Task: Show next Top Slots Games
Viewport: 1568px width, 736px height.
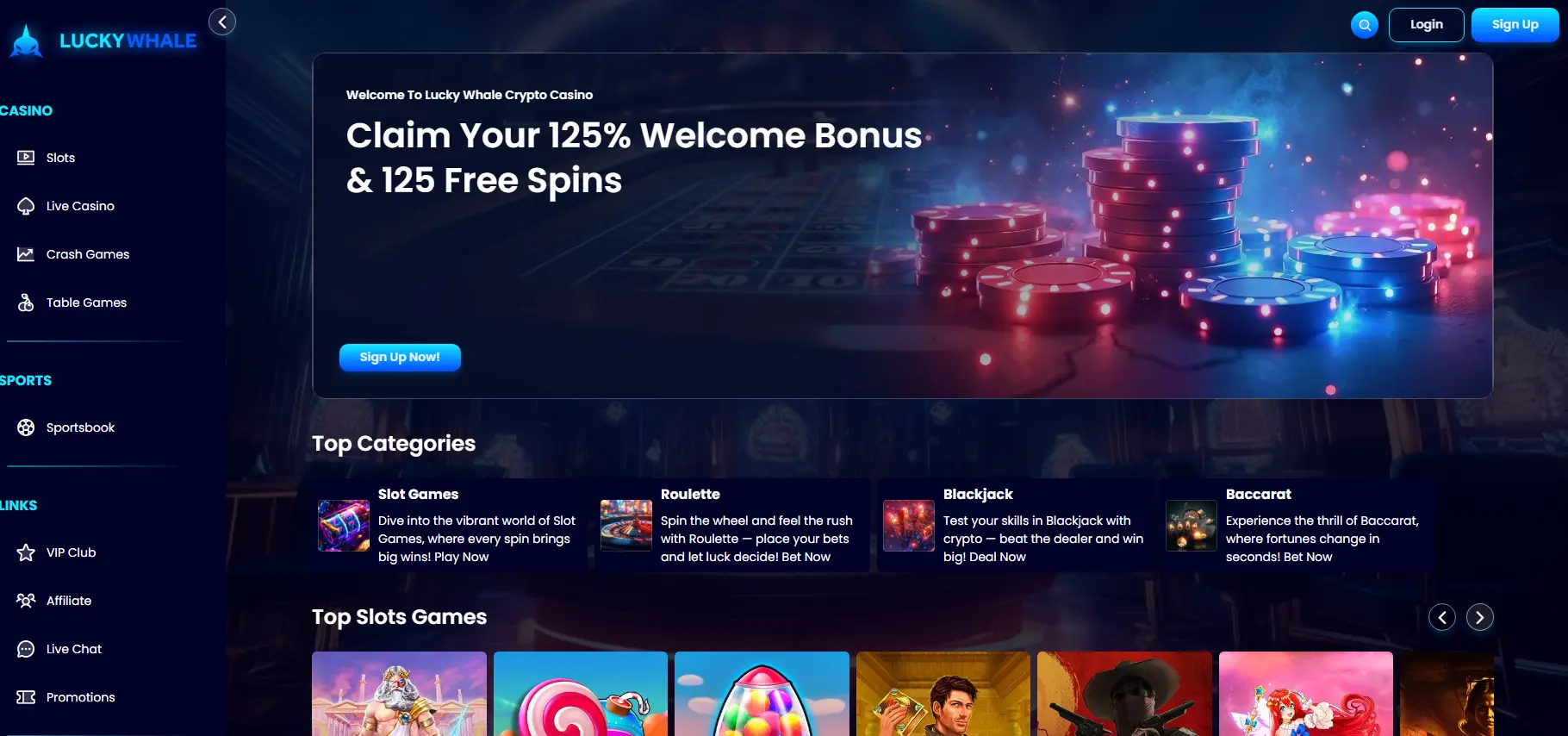Action: [1480, 617]
